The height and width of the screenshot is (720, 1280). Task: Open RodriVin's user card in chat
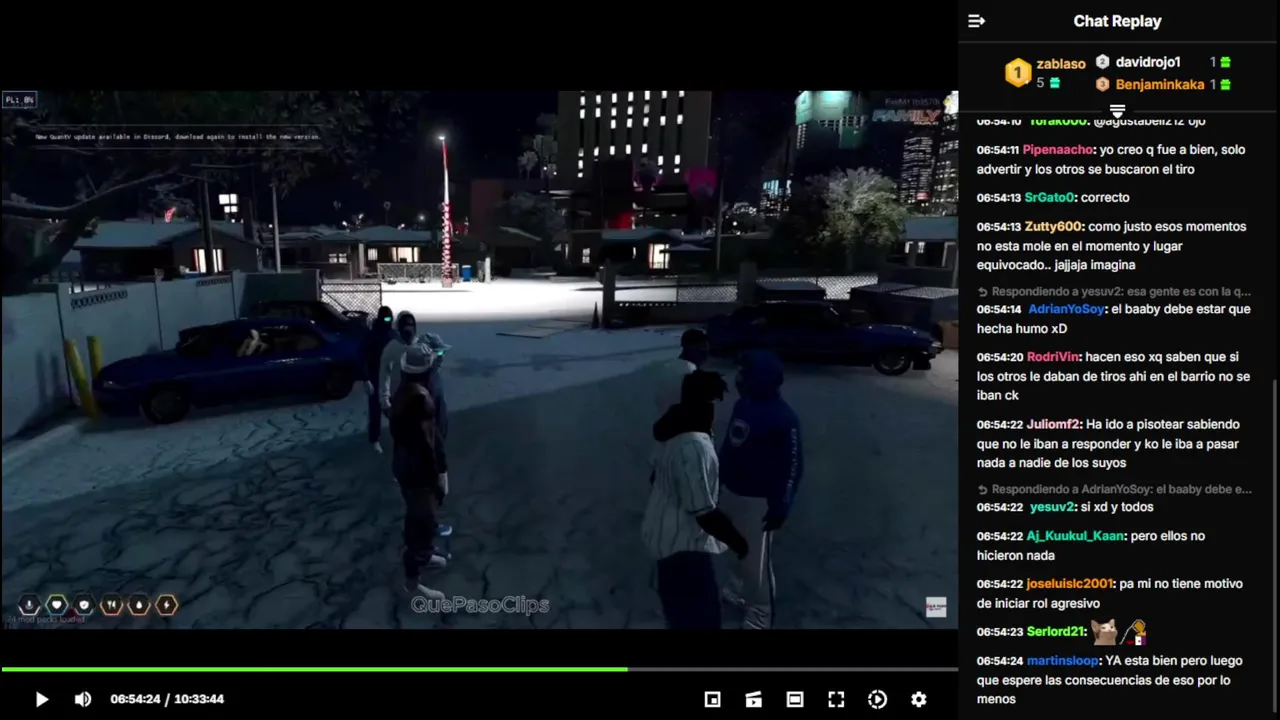point(1053,357)
